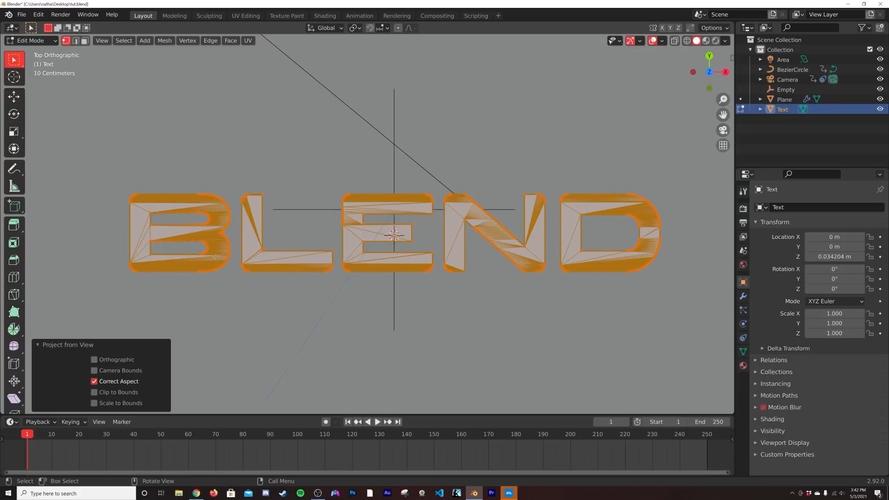Switch orthographic/perspective with grid icon
The image size is (889, 500).
723,145
